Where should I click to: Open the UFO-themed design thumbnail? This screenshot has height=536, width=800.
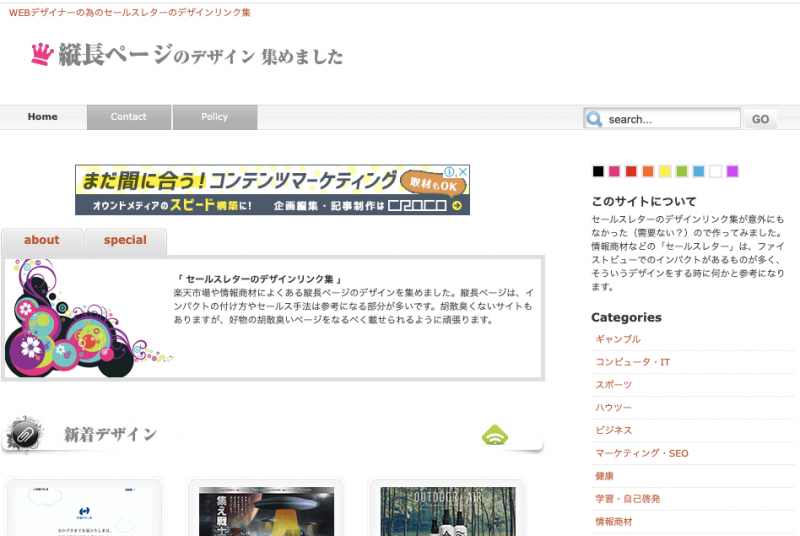265,510
